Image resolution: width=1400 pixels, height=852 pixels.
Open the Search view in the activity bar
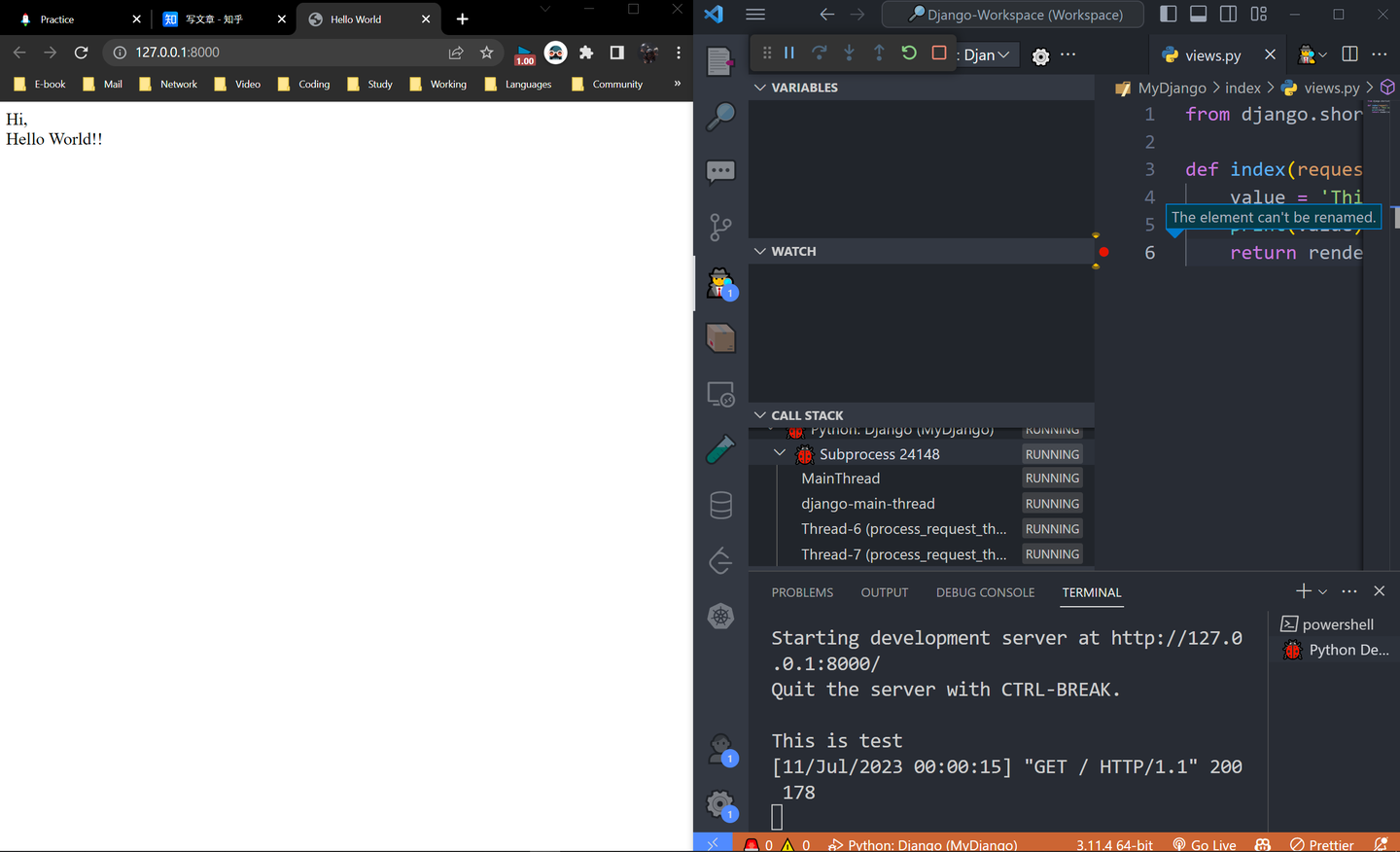[x=720, y=116]
